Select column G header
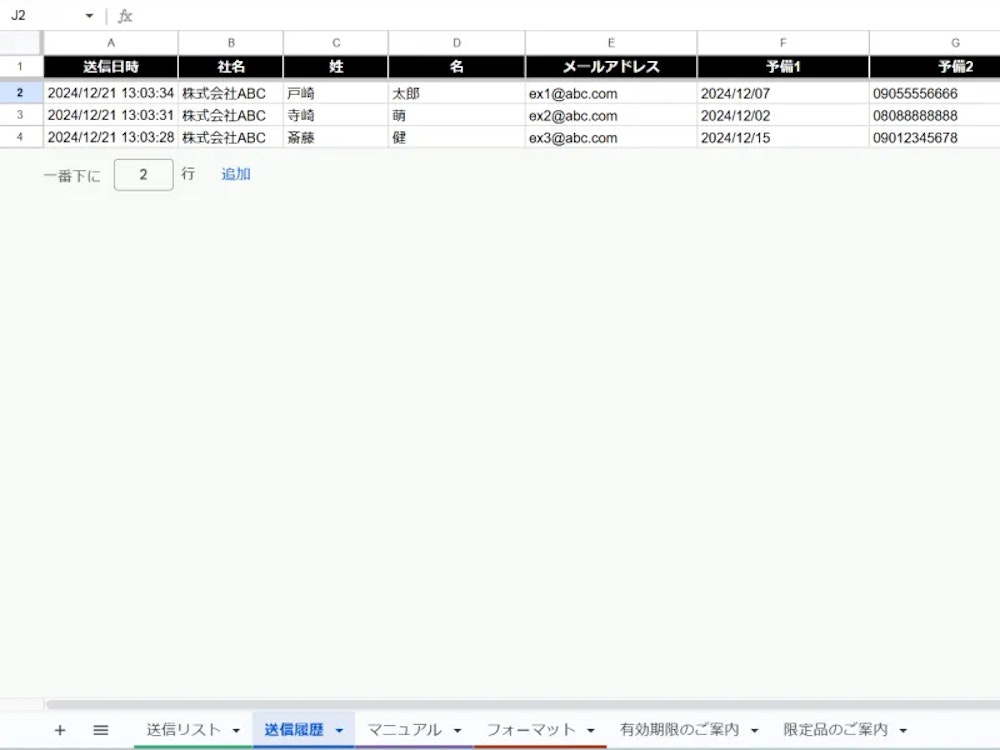Viewport: 1000px width, 750px height. click(935, 43)
